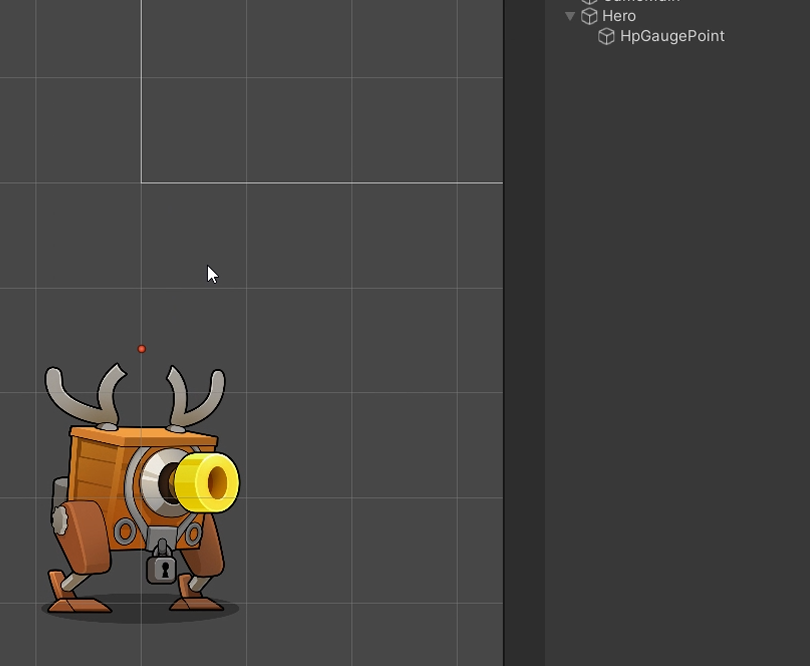Select HpGaugePoint in the hierarchy
Viewport: 810px width, 666px height.
pyautogui.click(x=672, y=36)
